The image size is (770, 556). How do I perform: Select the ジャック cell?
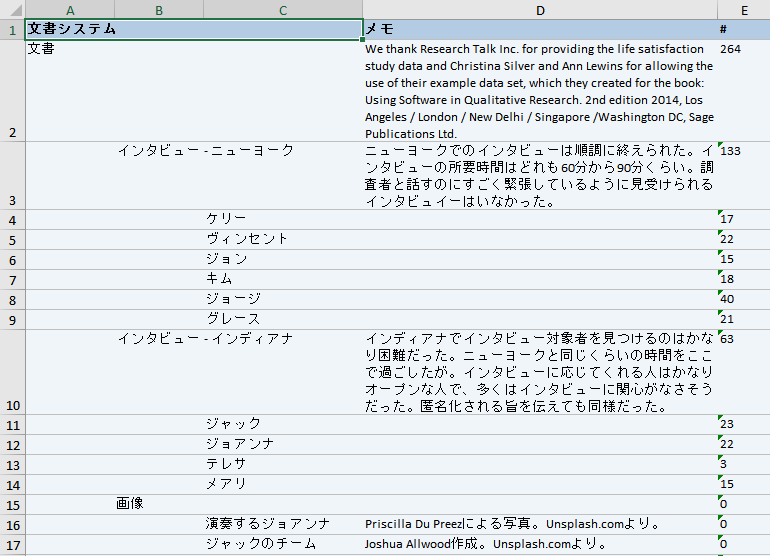[283, 424]
